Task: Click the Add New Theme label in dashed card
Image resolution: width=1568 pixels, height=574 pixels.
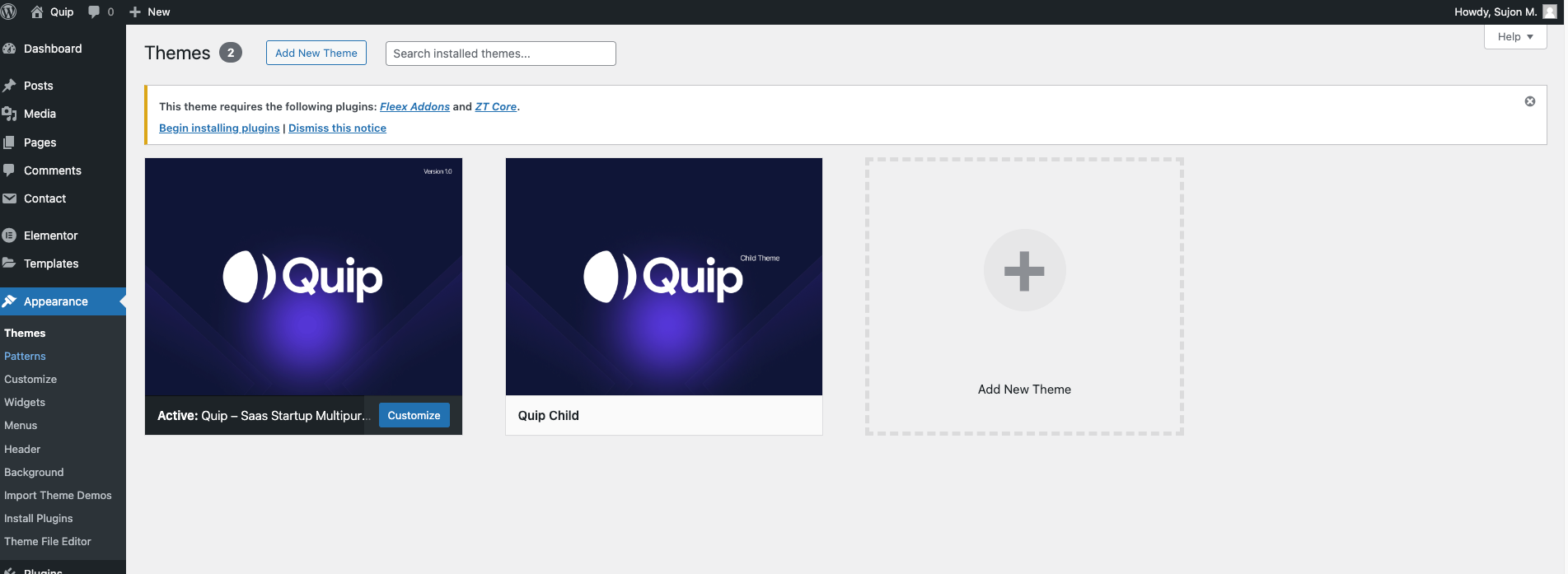Action: coord(1024,390)
